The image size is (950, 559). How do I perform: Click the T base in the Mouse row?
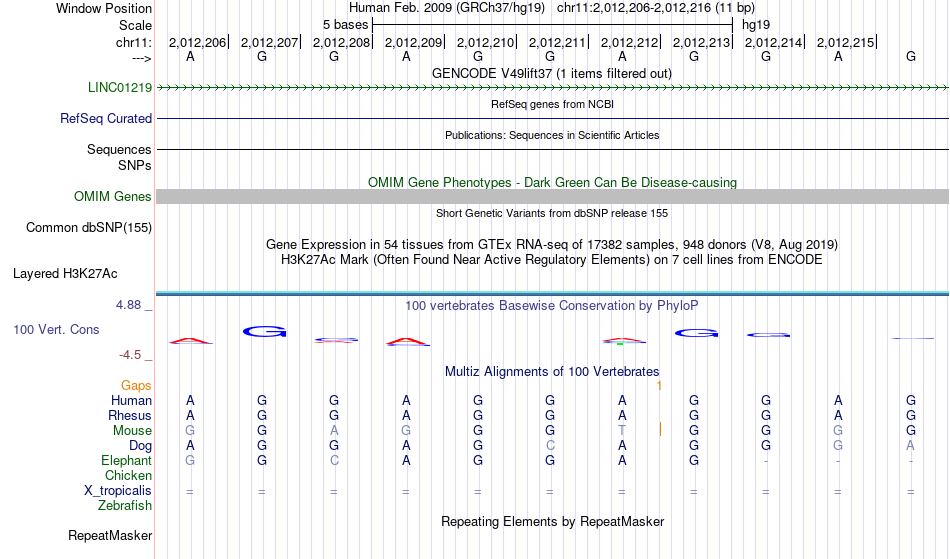pos(622,431)
